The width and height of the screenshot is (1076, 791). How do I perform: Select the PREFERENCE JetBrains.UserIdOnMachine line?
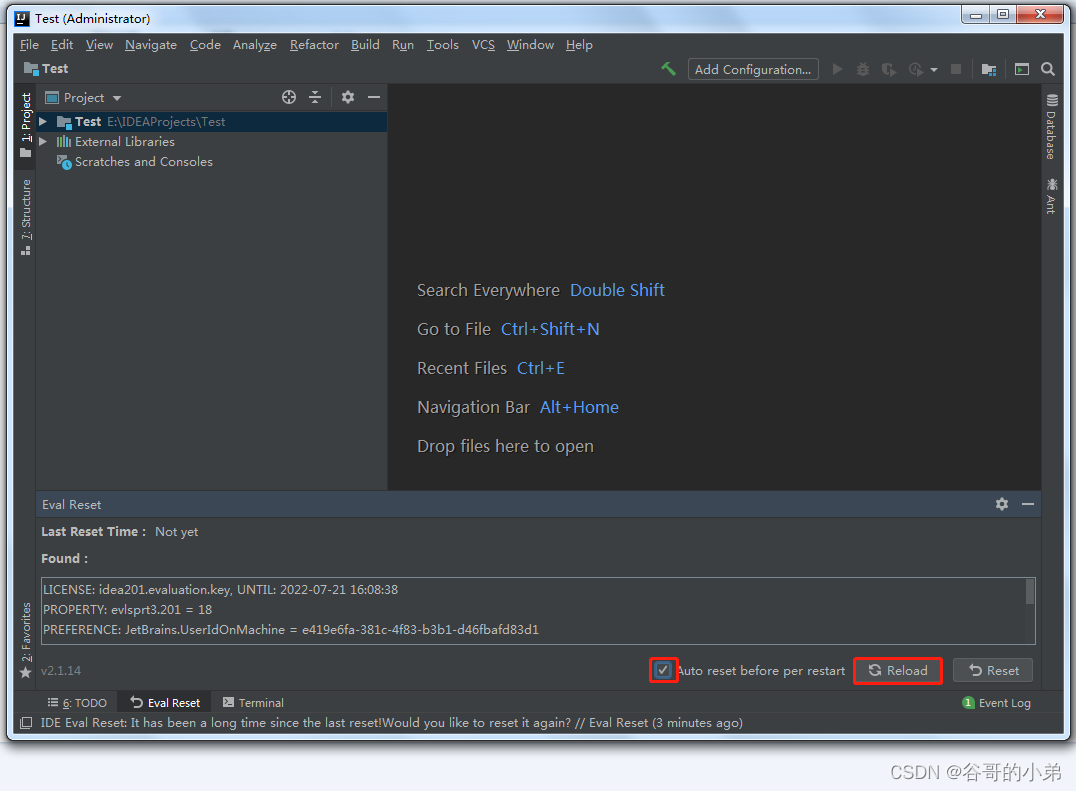291,629
